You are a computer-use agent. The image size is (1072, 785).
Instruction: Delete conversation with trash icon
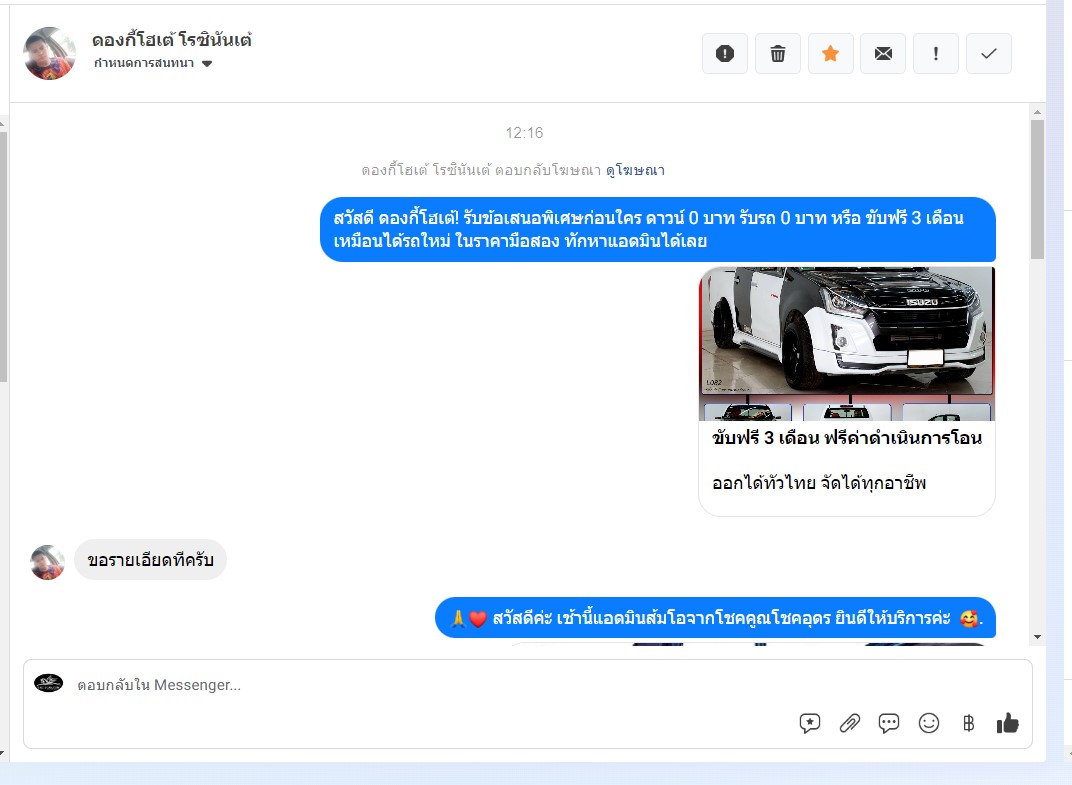(778, 53)
